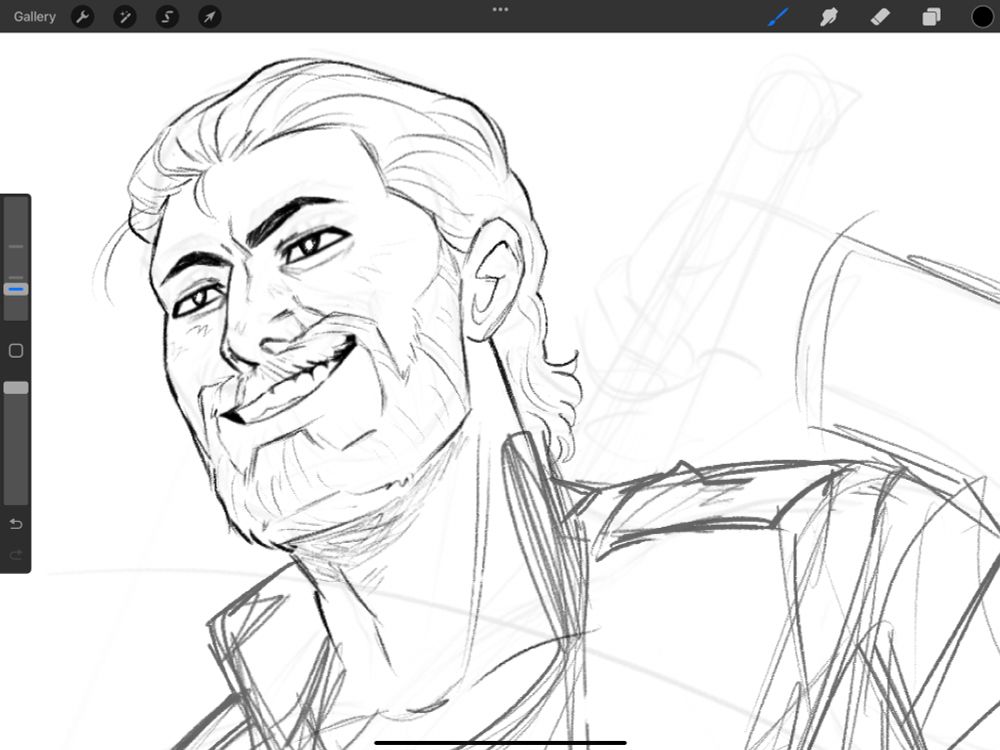Tap the three-dot menu at top center
1000x750 pixels.
pos(501,10)
